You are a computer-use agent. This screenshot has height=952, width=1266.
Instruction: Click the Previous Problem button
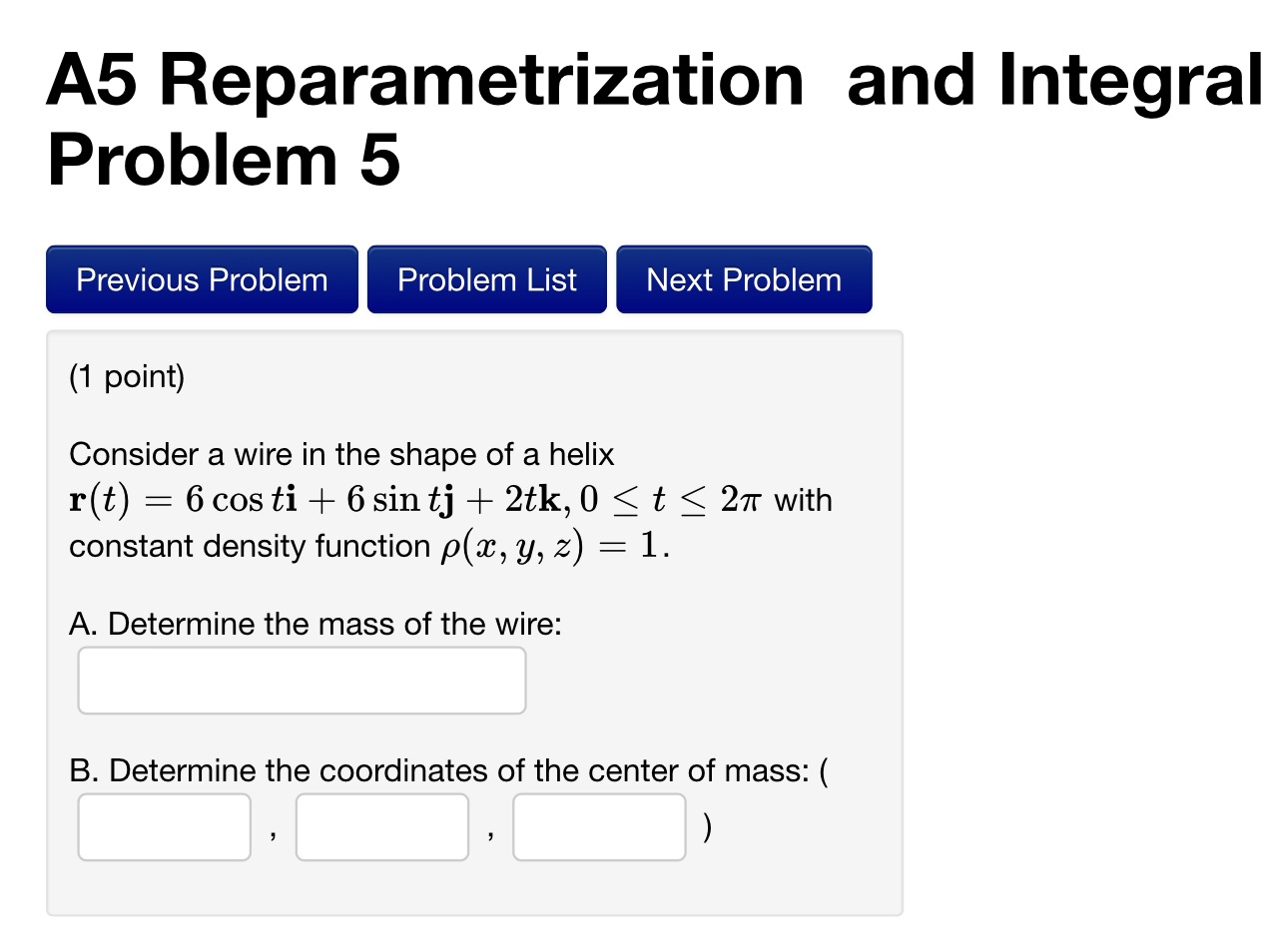click(201, 279)
